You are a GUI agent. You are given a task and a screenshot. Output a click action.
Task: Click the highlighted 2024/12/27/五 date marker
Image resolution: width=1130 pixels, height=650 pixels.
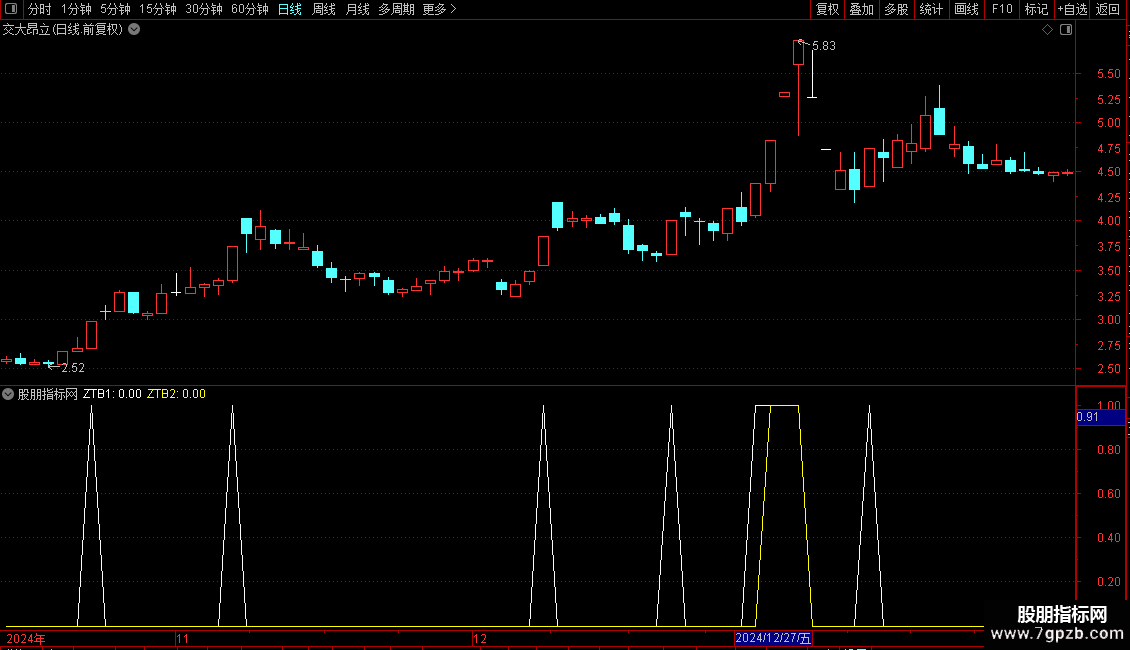tap(773, 638)
